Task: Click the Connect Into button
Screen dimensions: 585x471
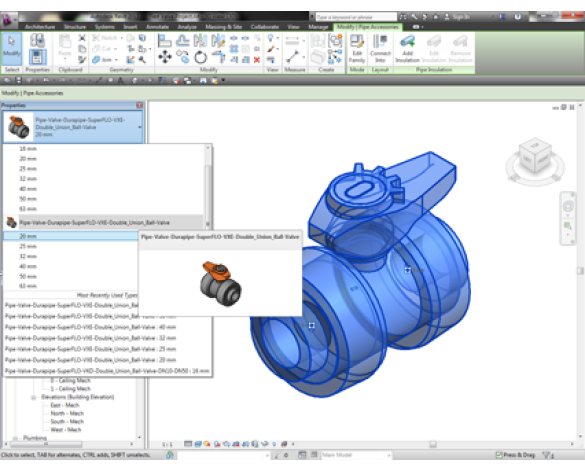Action: 380,49
